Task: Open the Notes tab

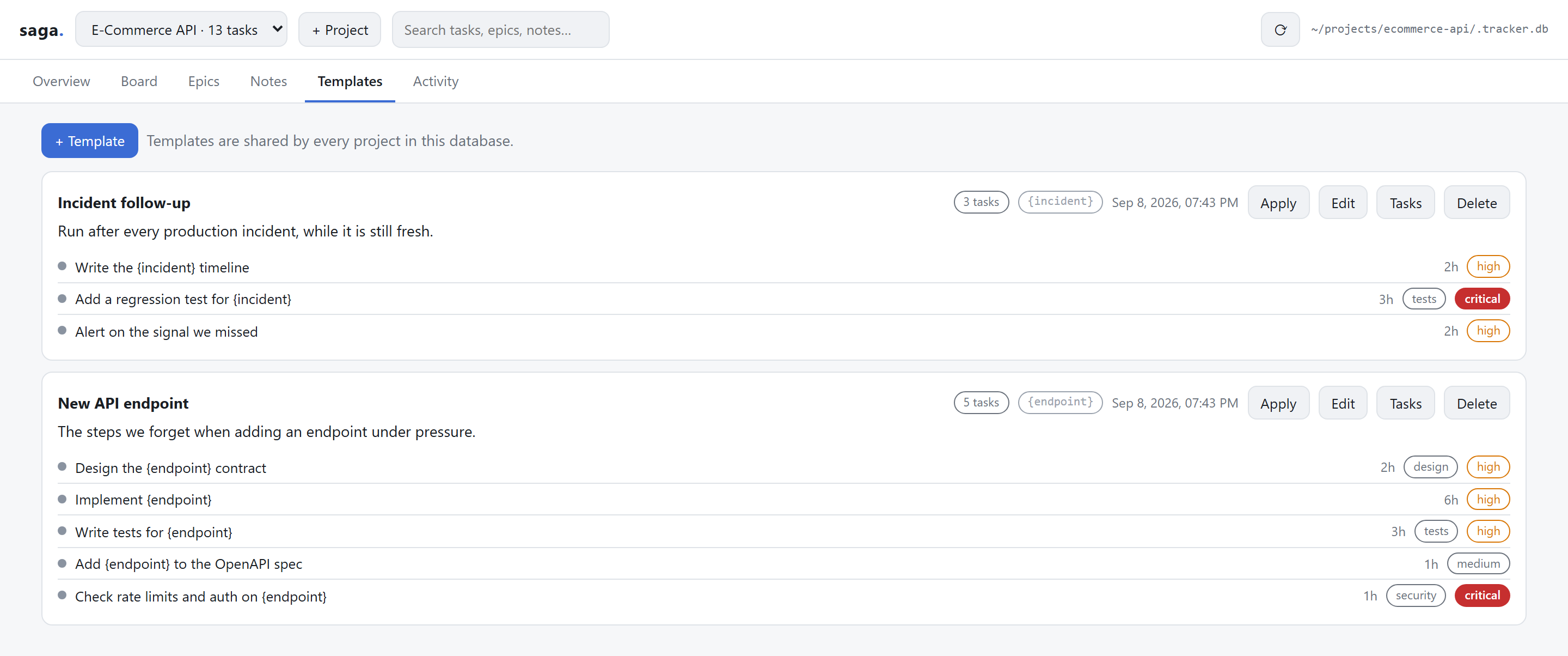Action: (x=268, y=81)
